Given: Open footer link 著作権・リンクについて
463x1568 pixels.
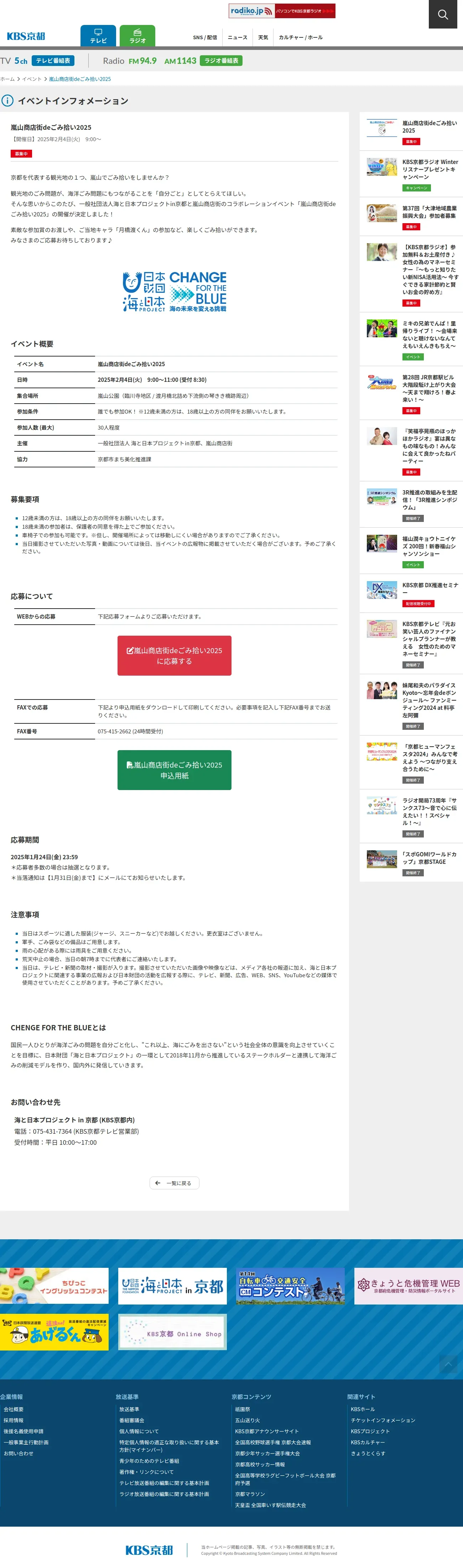Looking at the screenshot, I should point(146,1472).
